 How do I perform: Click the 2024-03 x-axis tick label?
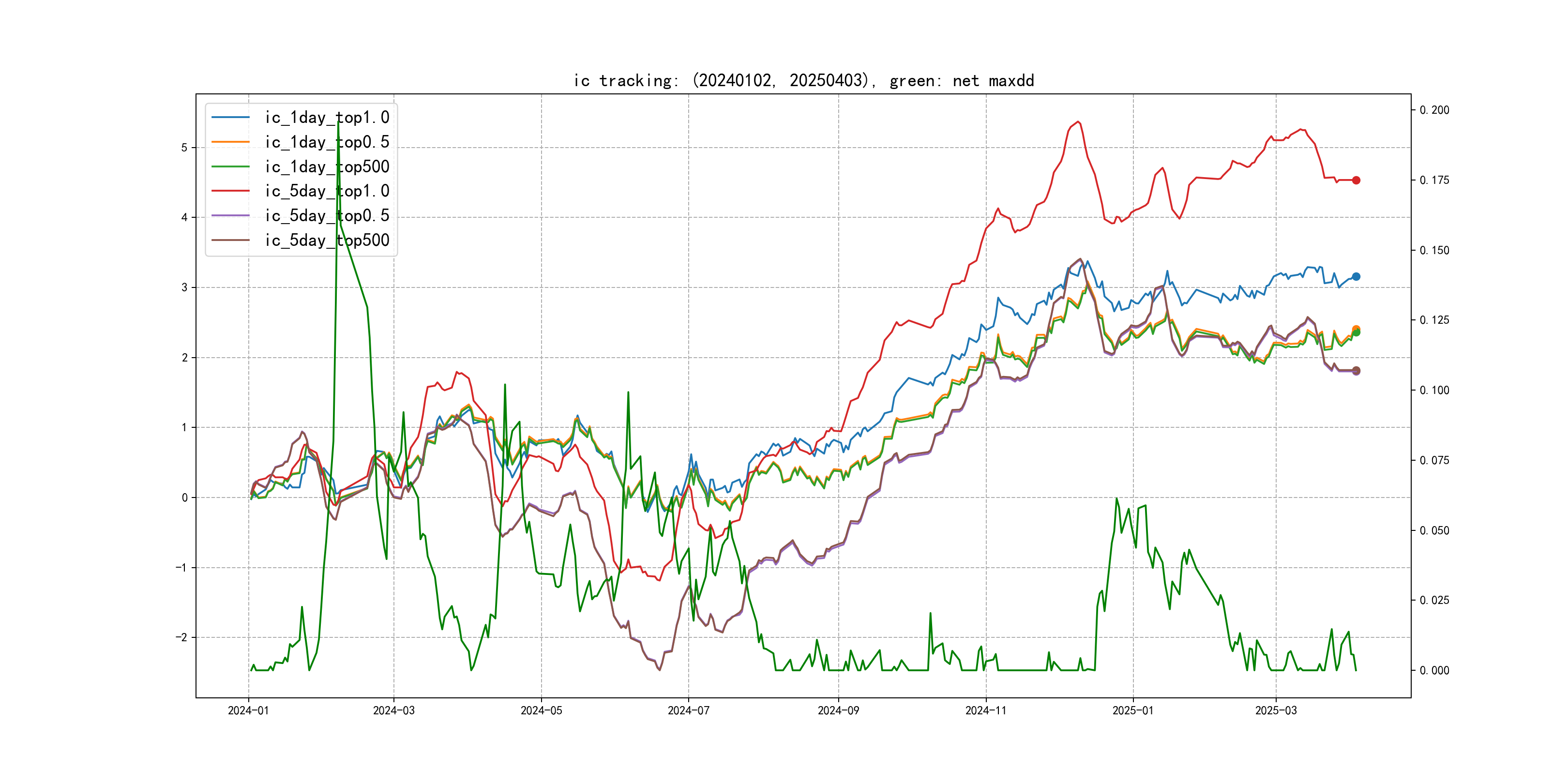[394, 710]
